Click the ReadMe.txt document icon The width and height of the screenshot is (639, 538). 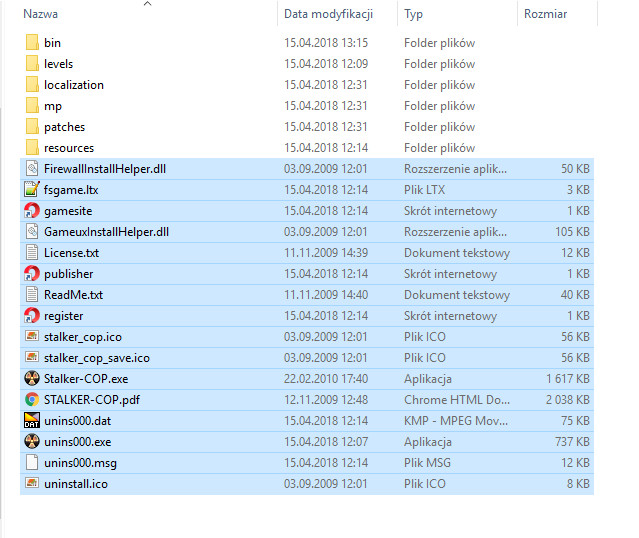[x=32, y=295]
